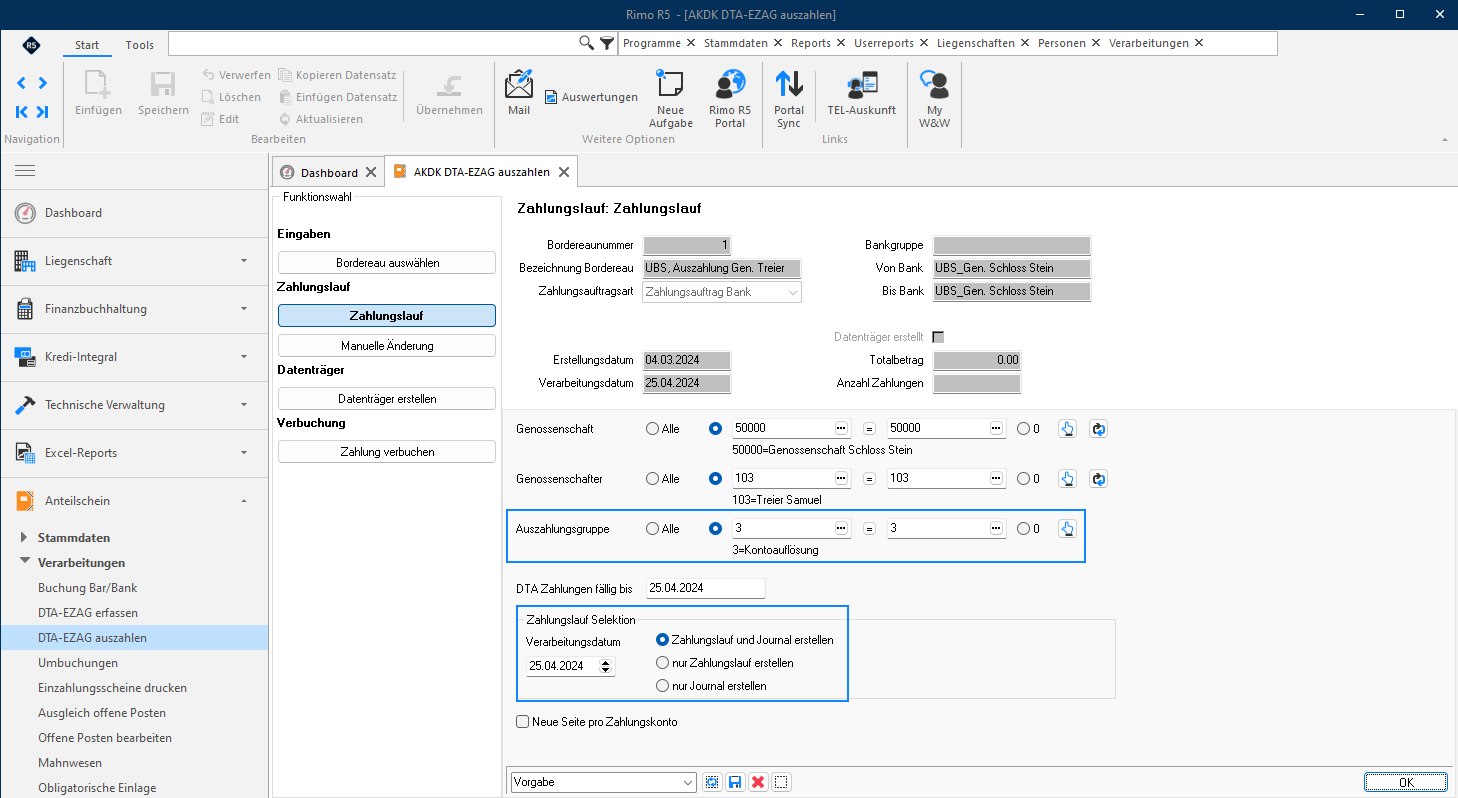Choose nur Zahlungslauf erstellen option
Screen dimensions: 1458x798
[x=662, y=663]
